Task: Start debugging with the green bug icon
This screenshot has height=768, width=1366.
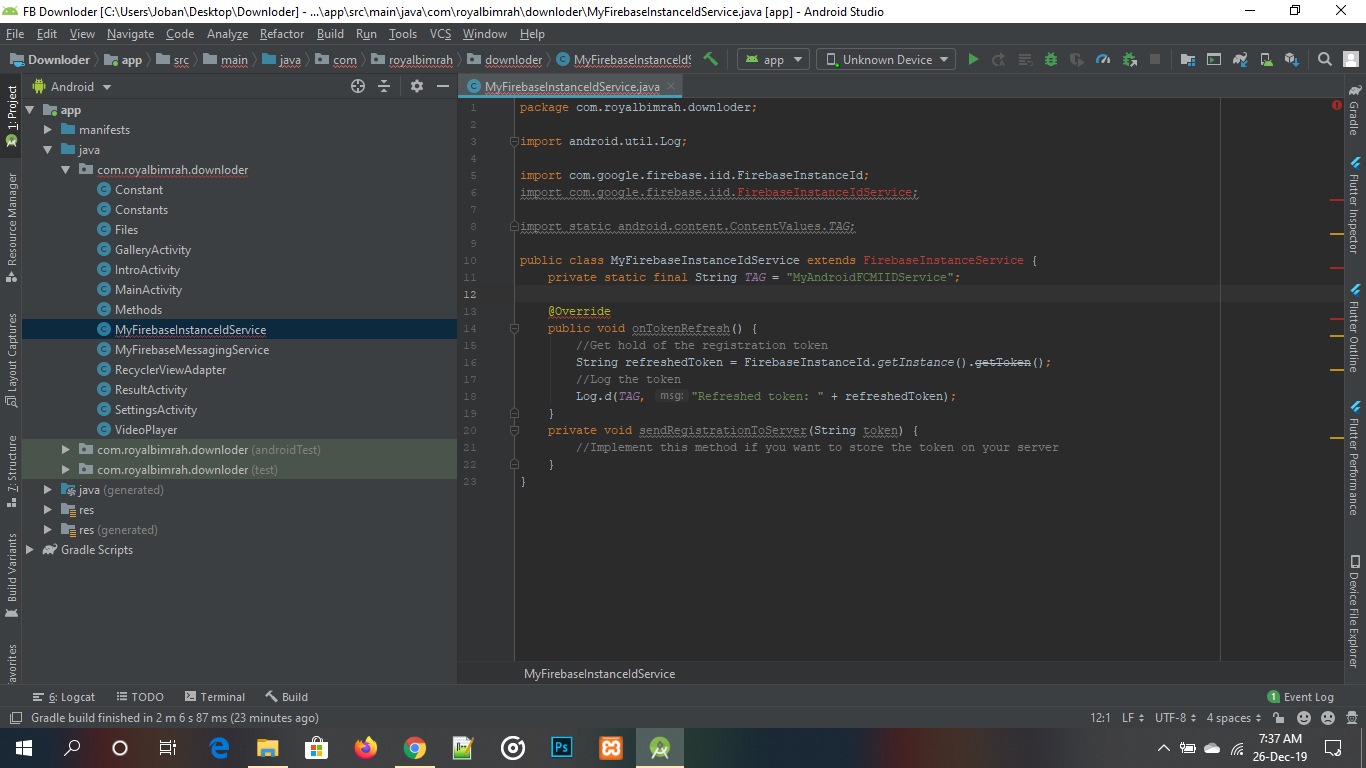Action: pos(1051,59)
